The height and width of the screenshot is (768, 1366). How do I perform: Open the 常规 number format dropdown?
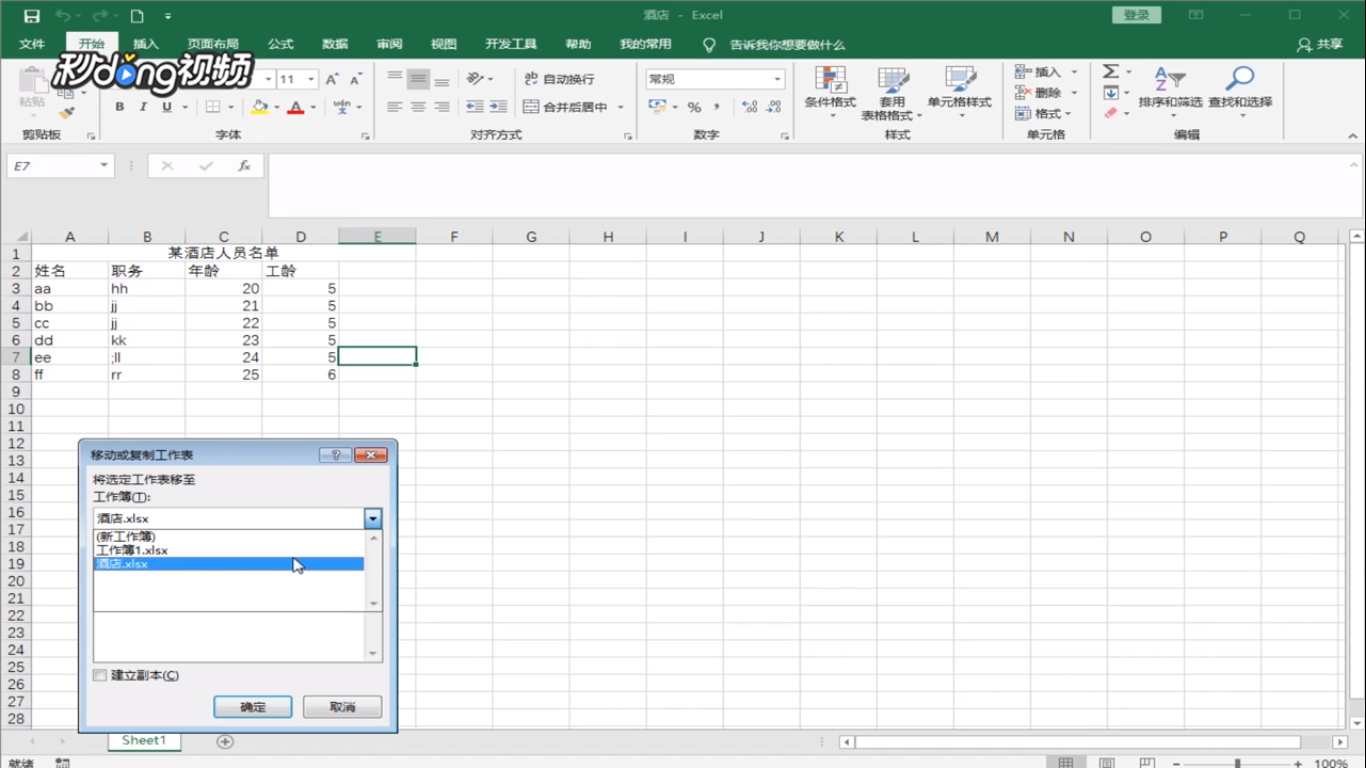[x=777, y=79]
